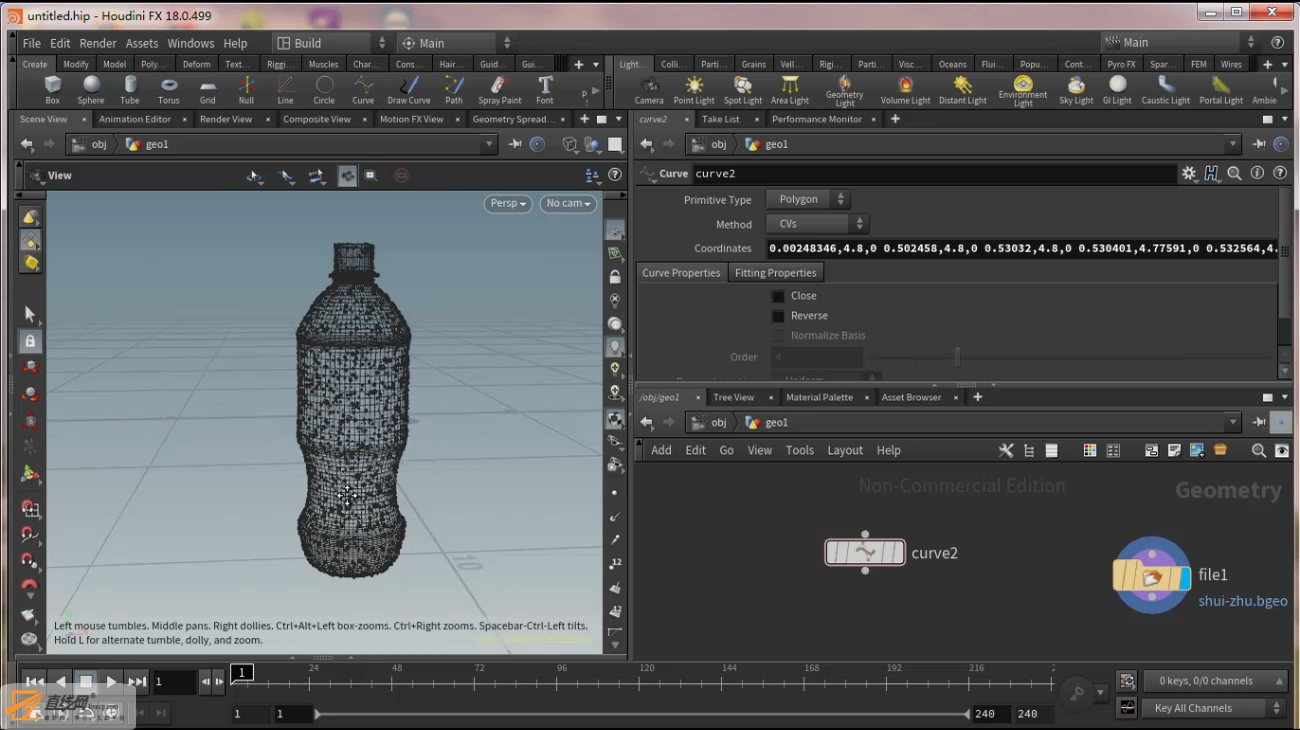
Task: Open the Method CVs dropdown
Action: tap(817, 224)
